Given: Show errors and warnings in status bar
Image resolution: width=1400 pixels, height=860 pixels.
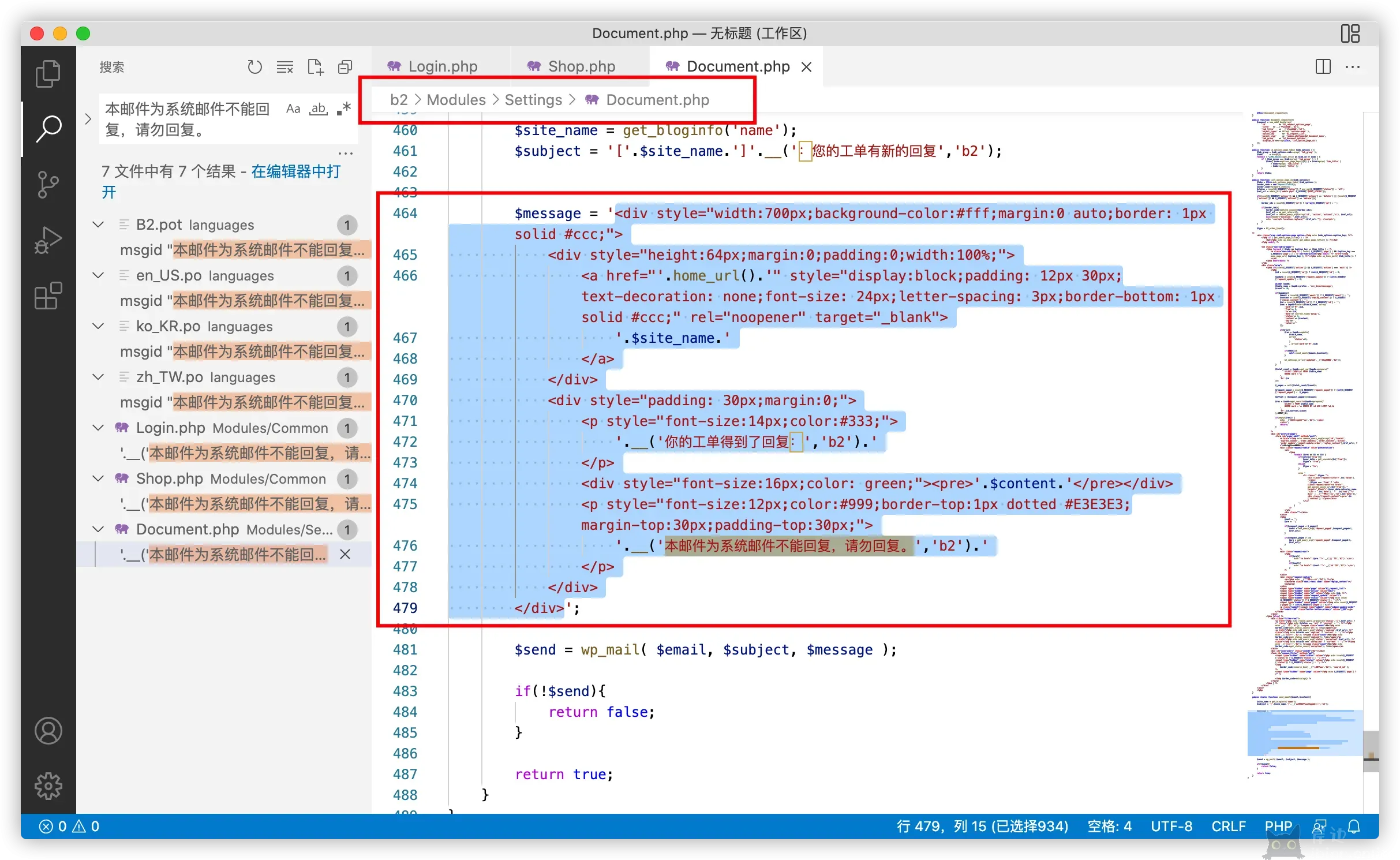Looking at the screenshot, I should [x=69, y=826].
